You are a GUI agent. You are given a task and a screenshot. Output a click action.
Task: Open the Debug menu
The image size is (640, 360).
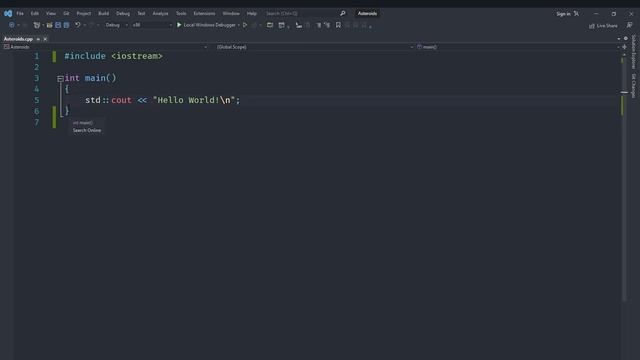(123, 13)
